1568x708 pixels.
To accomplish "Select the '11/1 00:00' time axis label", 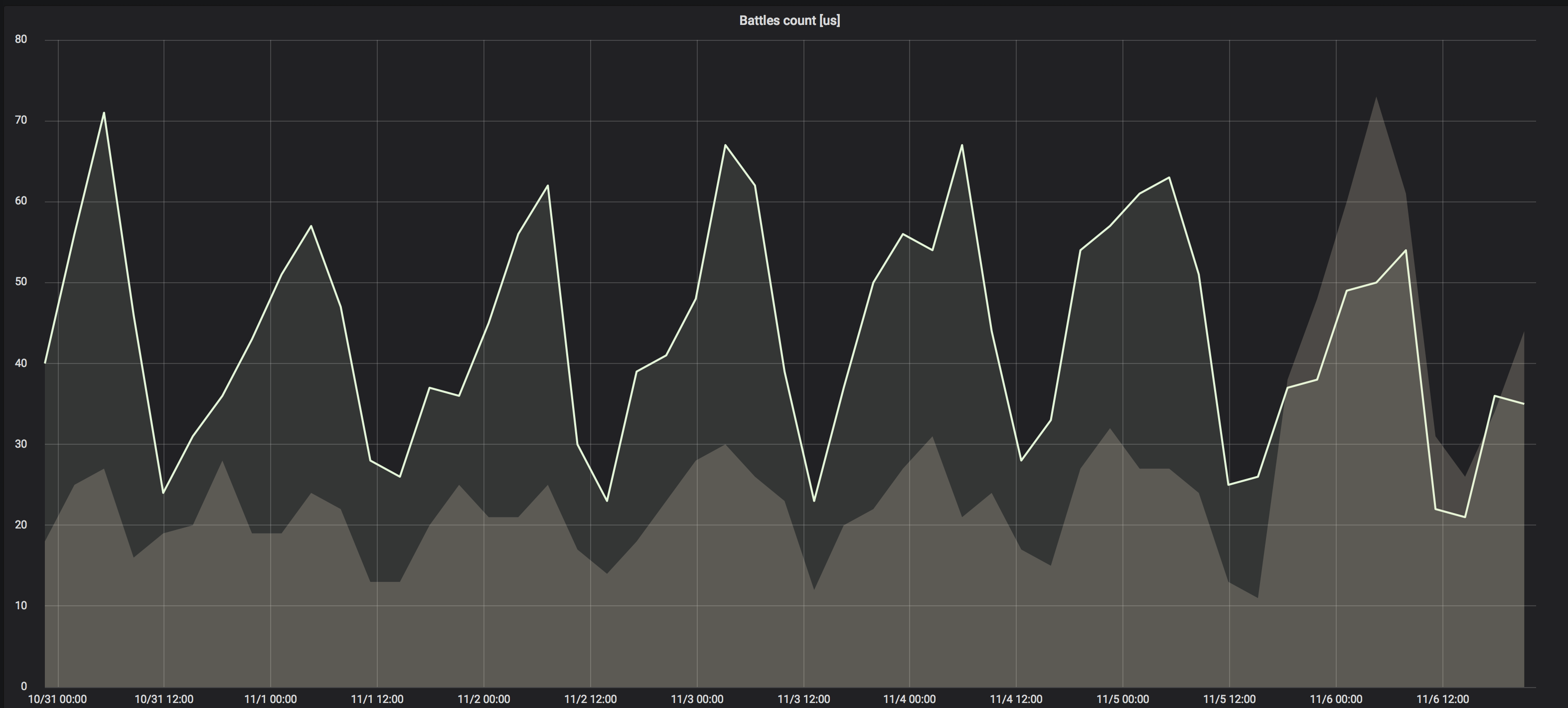I will [x=270, y=699].
